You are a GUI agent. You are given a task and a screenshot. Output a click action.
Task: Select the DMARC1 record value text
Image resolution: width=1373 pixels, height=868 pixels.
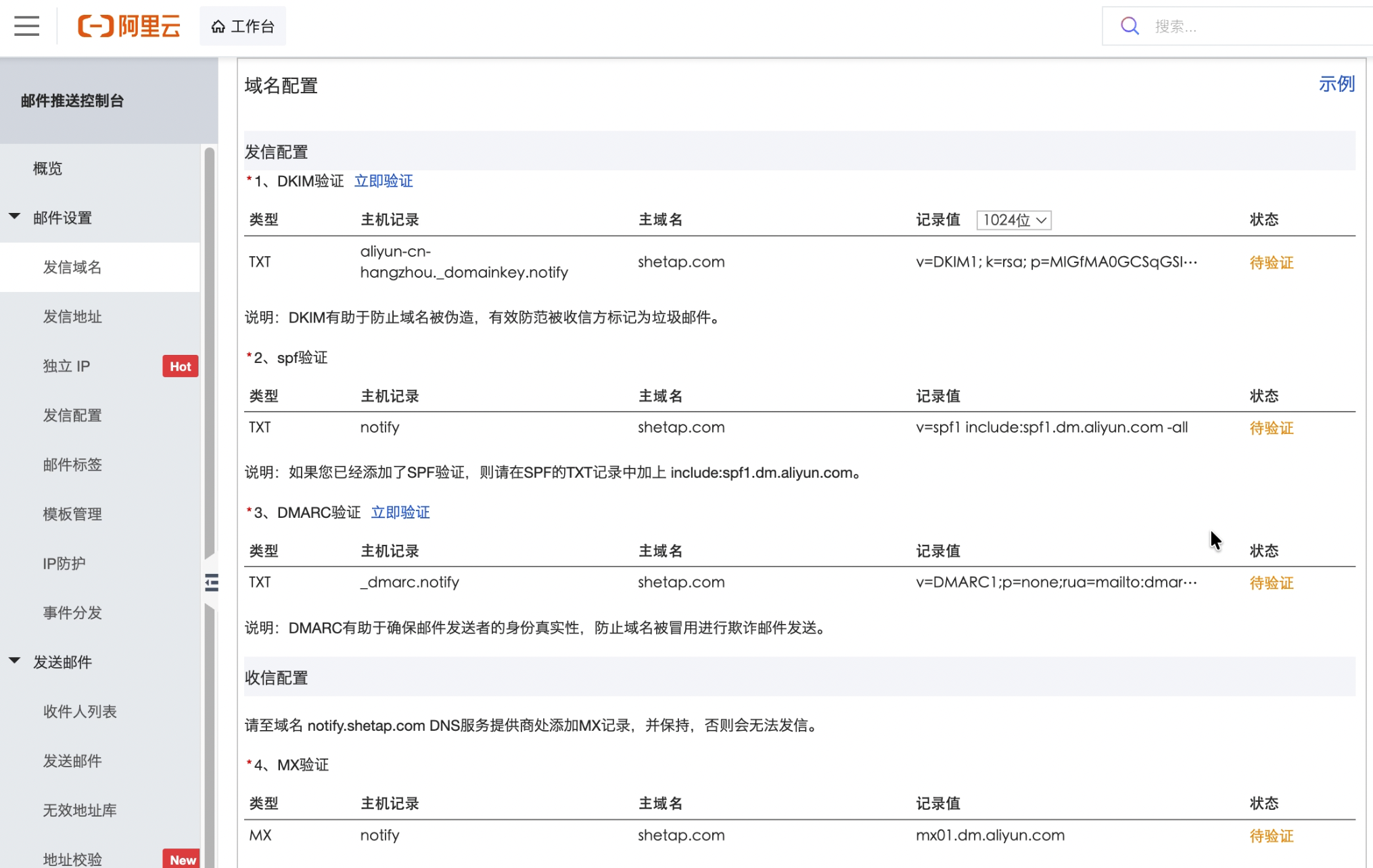[1056, 582]
